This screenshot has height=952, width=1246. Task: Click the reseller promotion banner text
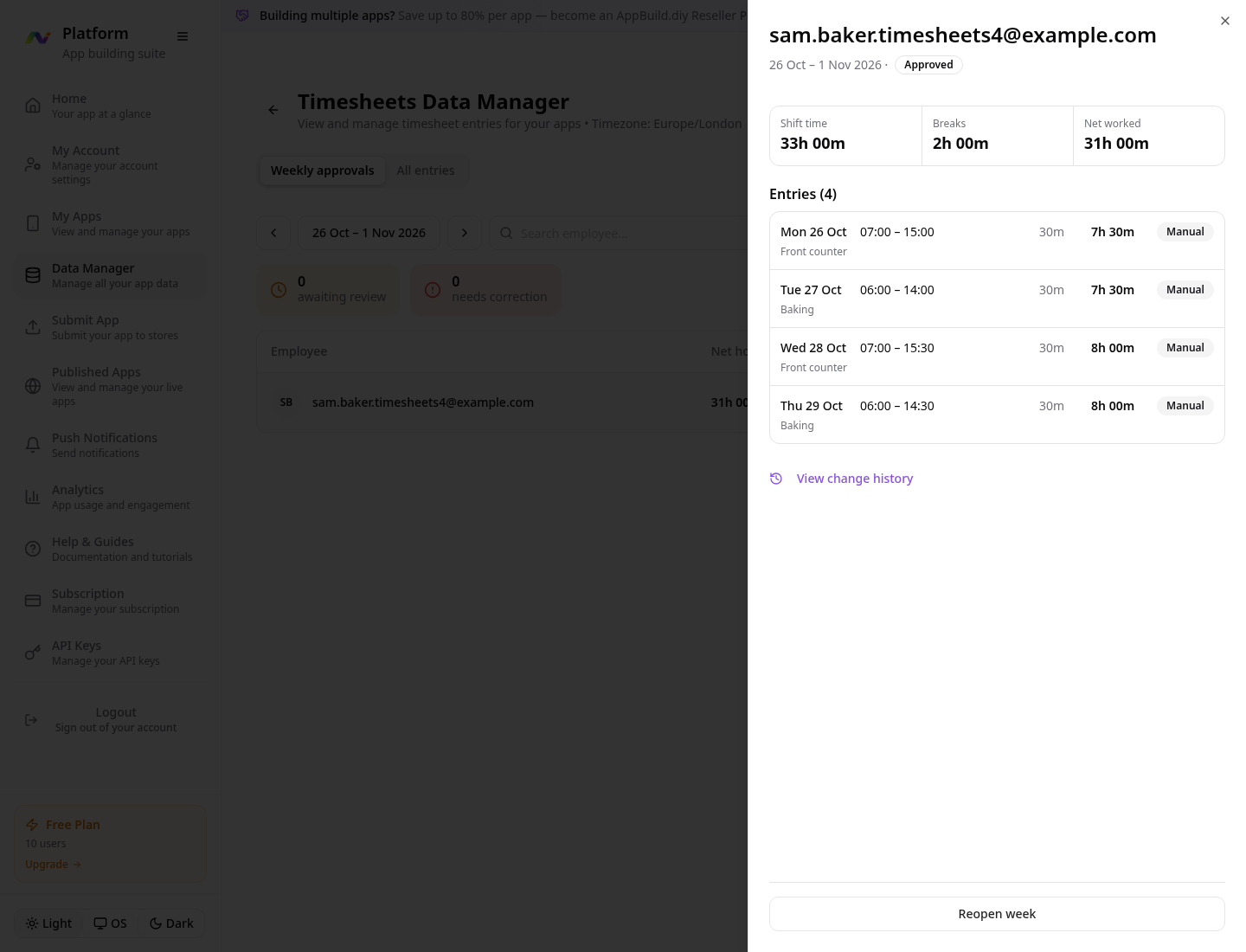tap(502, 16)
